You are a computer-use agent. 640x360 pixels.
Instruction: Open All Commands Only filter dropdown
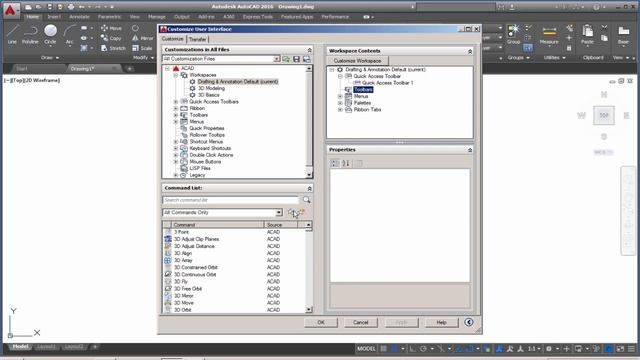279,213
